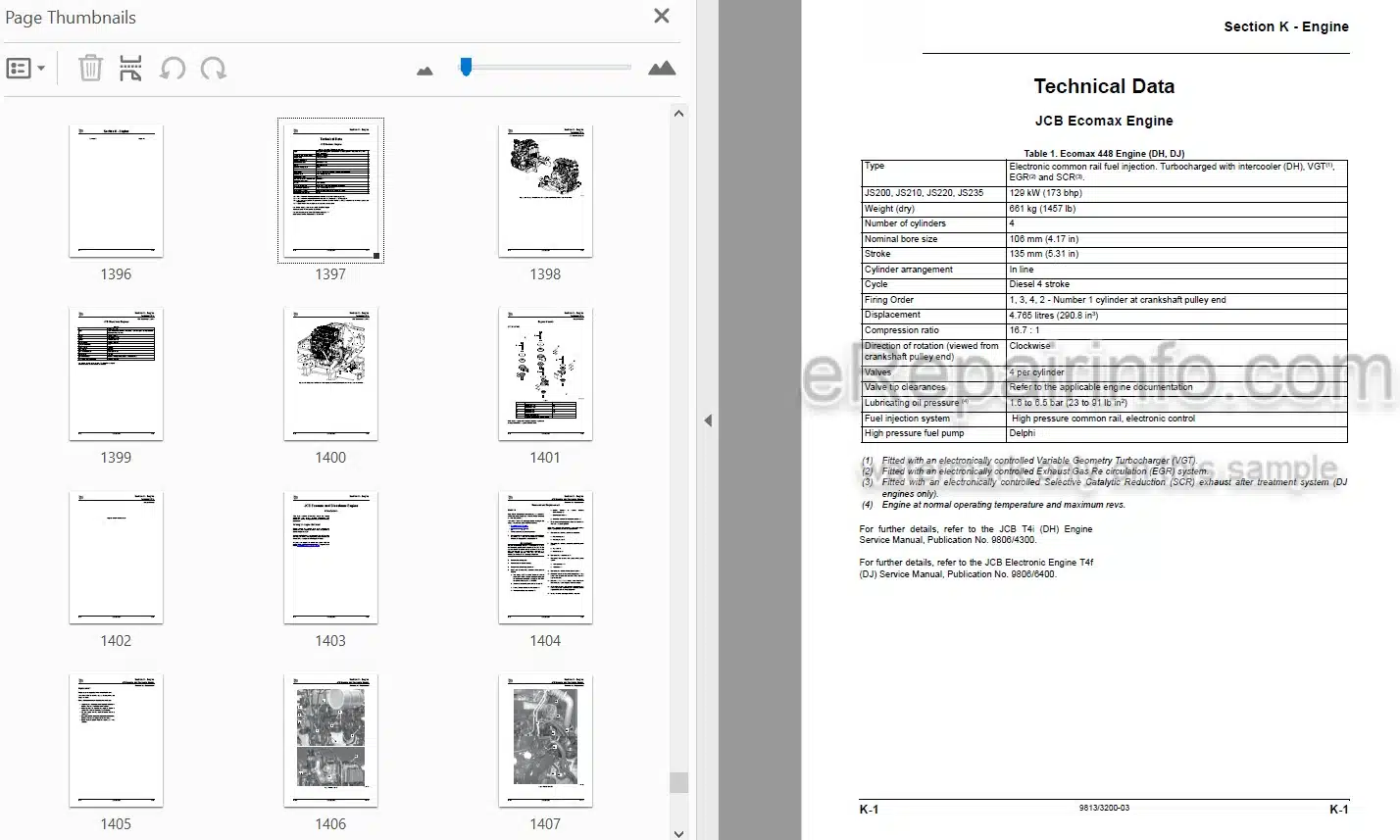Select page thumbnail 1401
The height and width of the screenshot is (840, 1400).
pyautogui.click(x=545, y=374)
